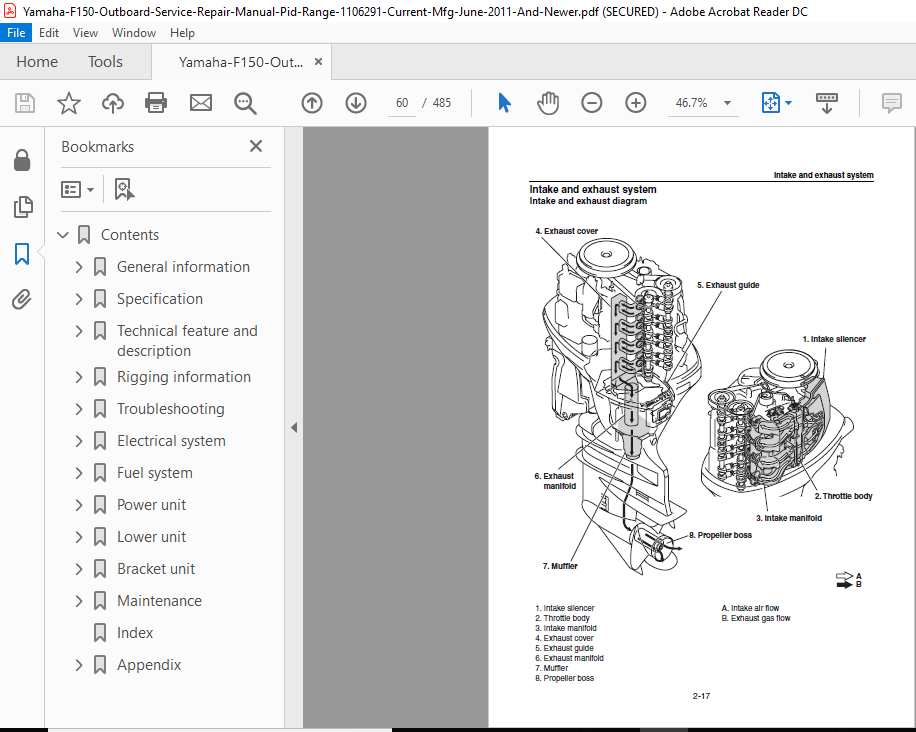Screen dimensions: 916x732
Task: Open the File menu
Action: (x=16, y=33)
